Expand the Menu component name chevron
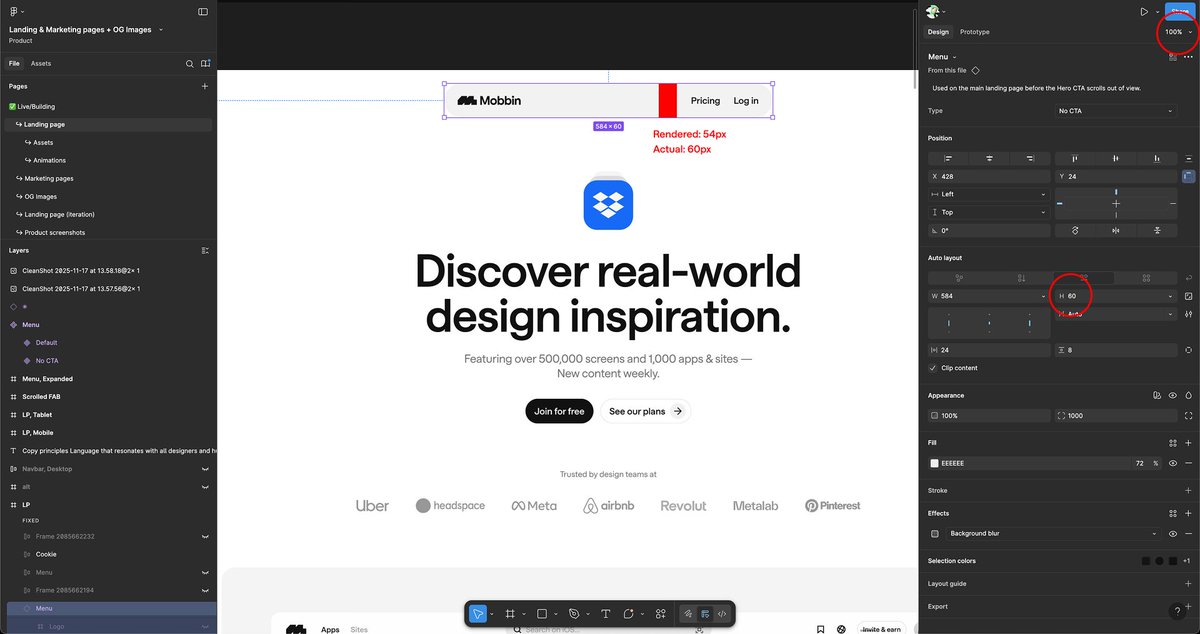1200x634 pixels. point(955,57)
